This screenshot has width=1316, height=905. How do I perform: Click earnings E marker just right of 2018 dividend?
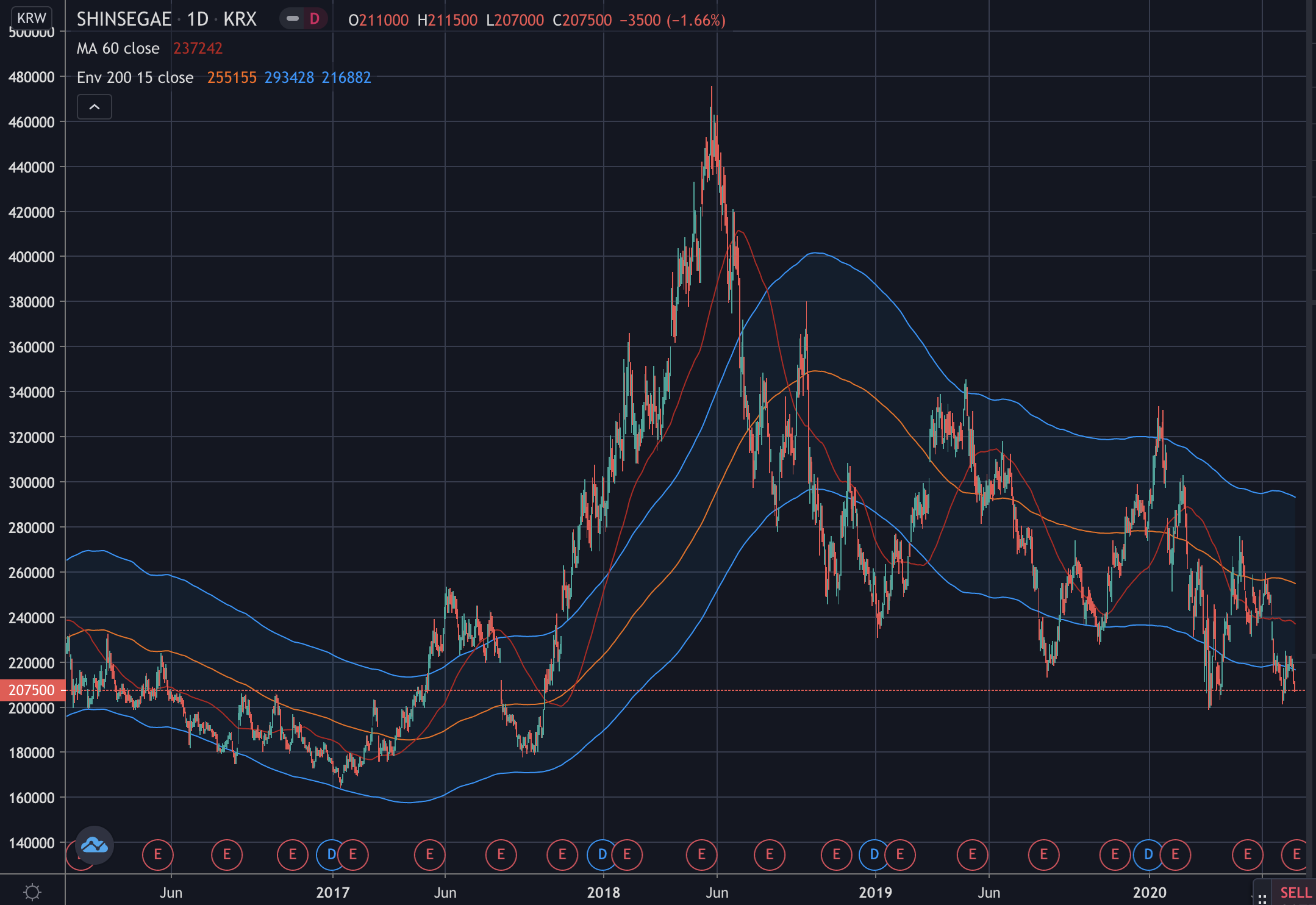point(627,854)
